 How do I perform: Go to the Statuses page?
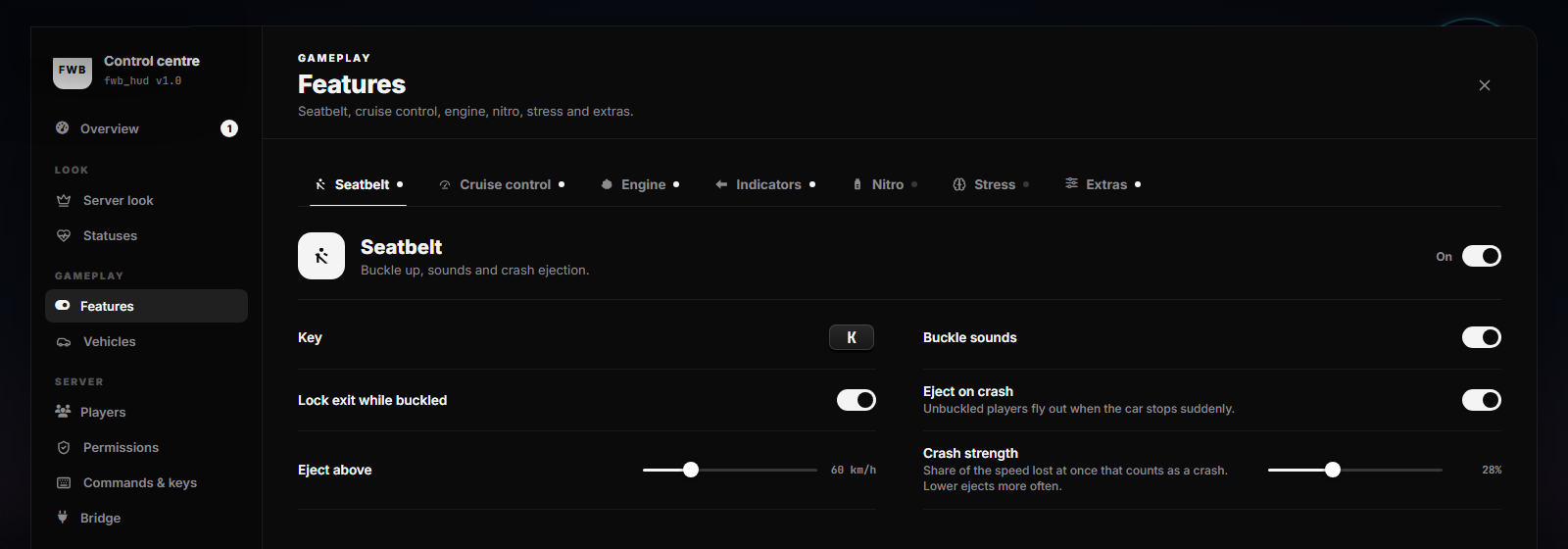146,235
